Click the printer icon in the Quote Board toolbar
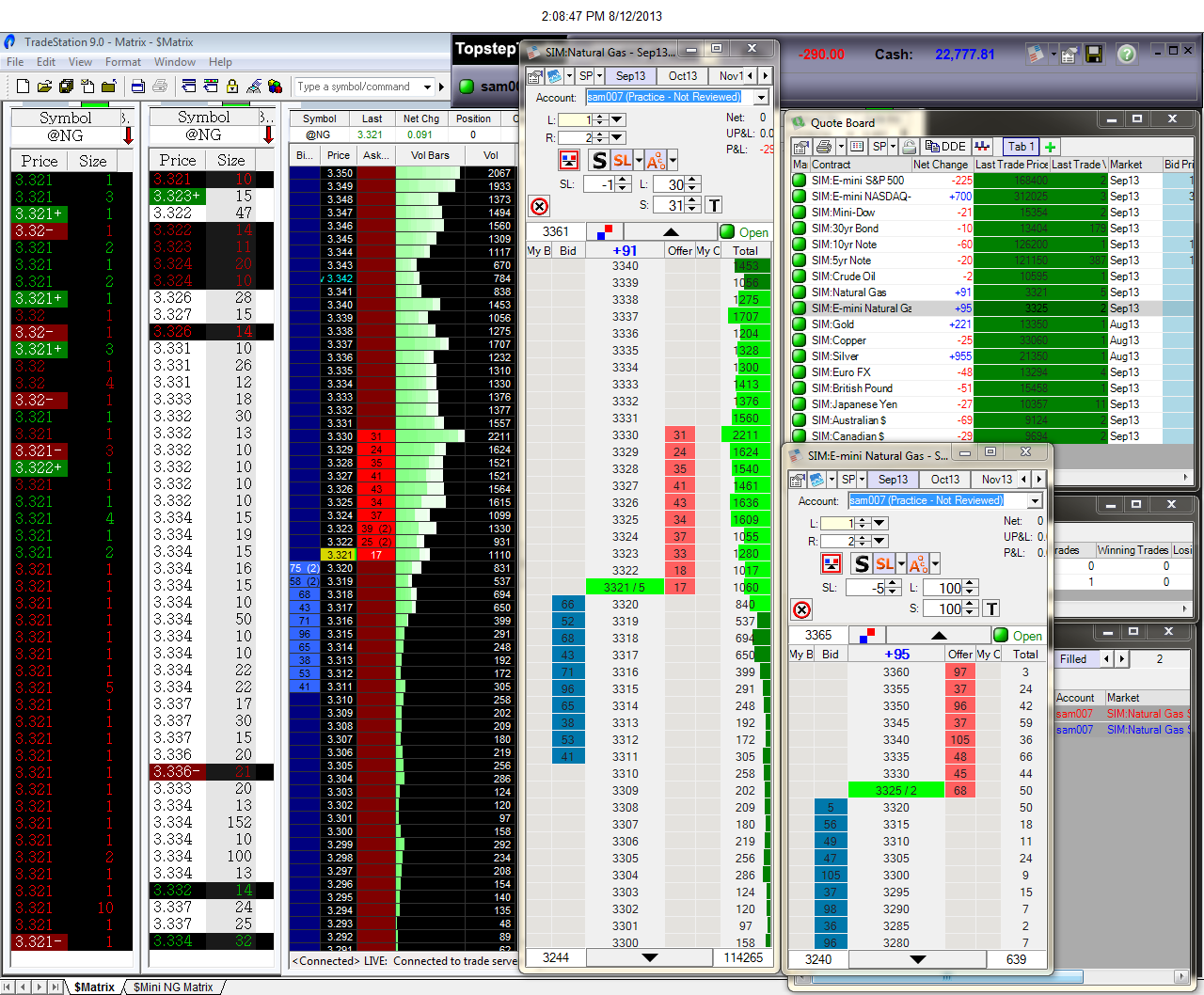 pyautogui.click(x=824, y=147)
